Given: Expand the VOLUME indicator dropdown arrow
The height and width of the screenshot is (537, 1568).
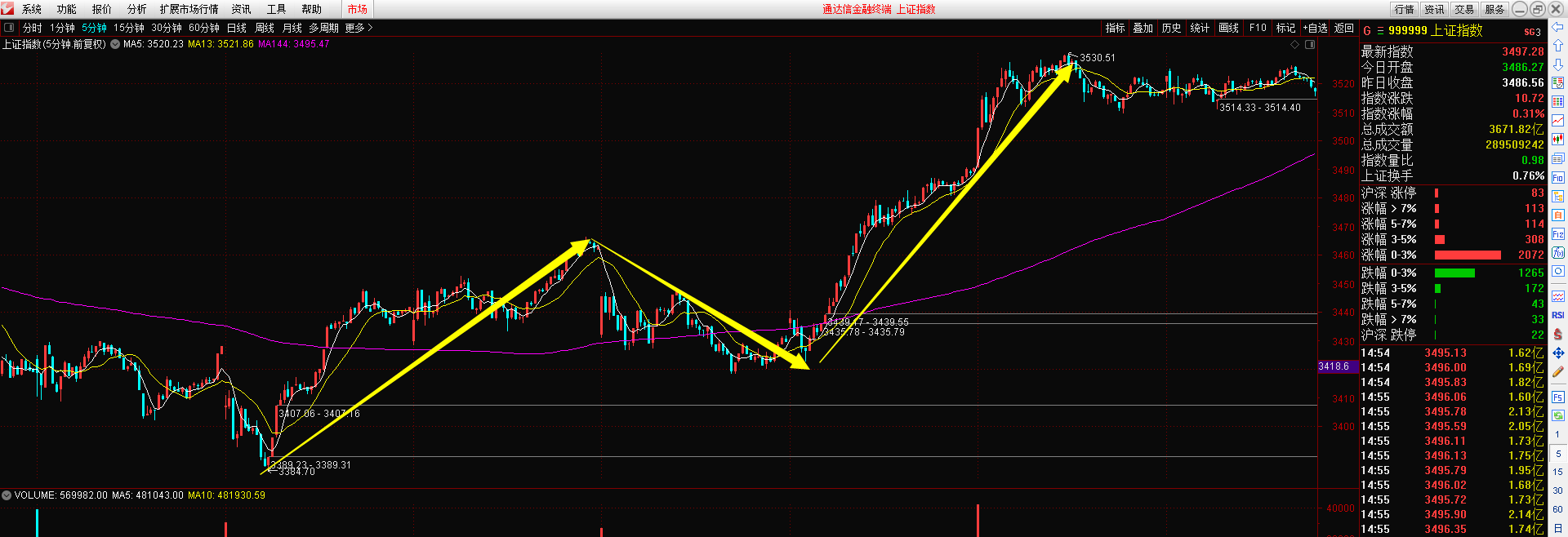Looking at the screenshot, I should click(7, 495).
